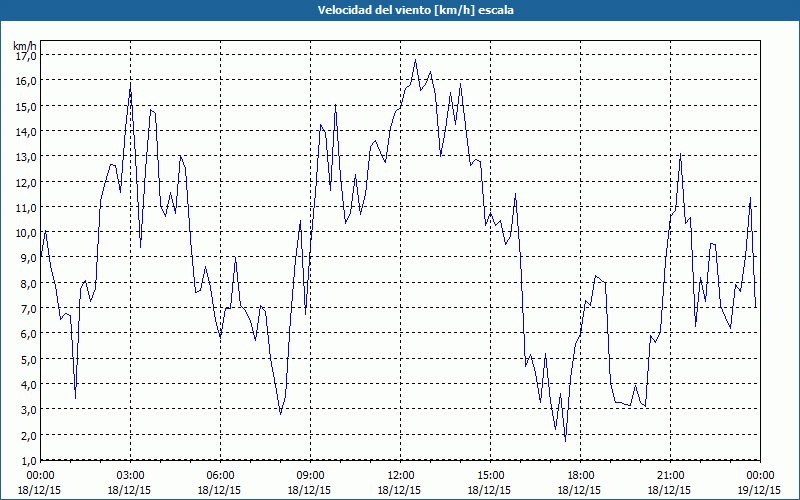Click the '18:00' time label
800x500 pixels.
click(x=581, y=476)
